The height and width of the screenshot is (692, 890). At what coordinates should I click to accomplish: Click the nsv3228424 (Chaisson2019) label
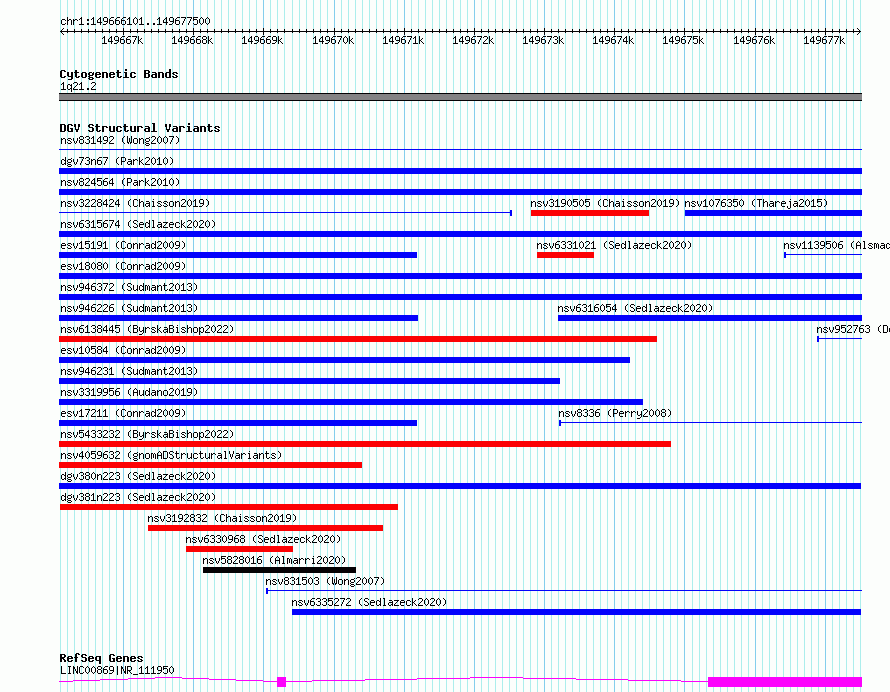135,203
